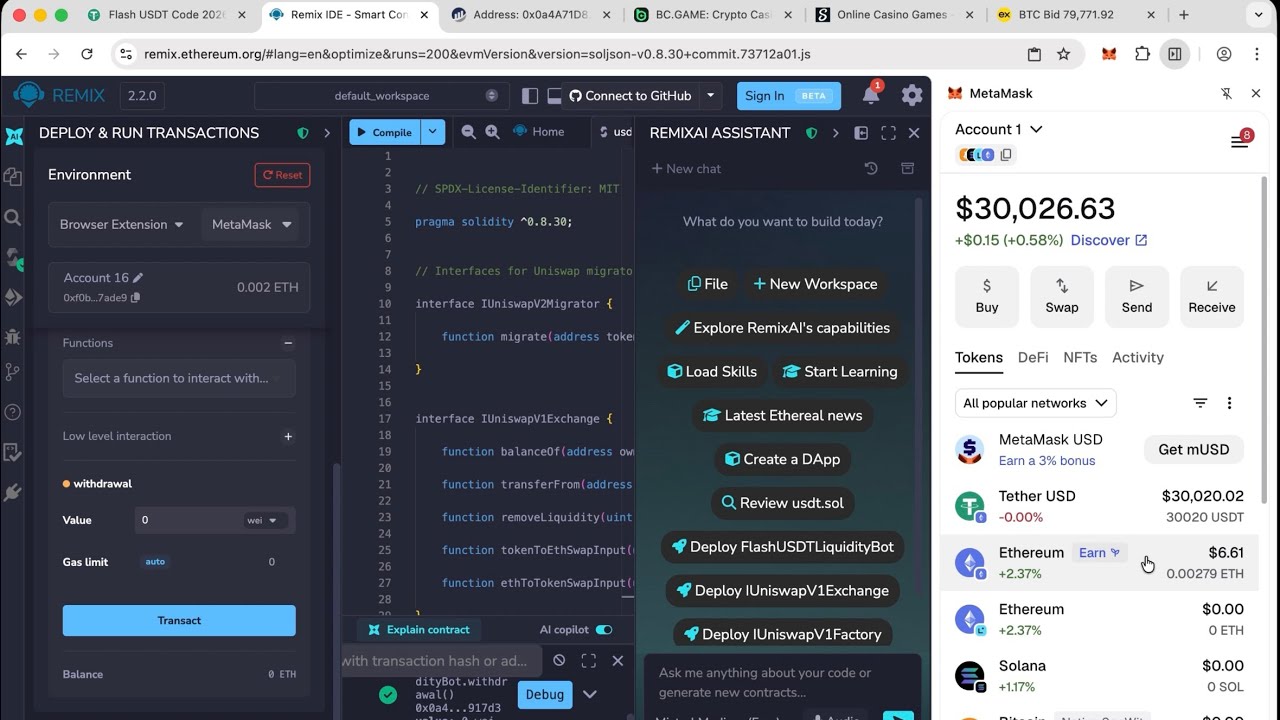Screen dimensions: 1280x720
Task: Open Home tab in Remix editor
Action: click(x=538, y=132)
